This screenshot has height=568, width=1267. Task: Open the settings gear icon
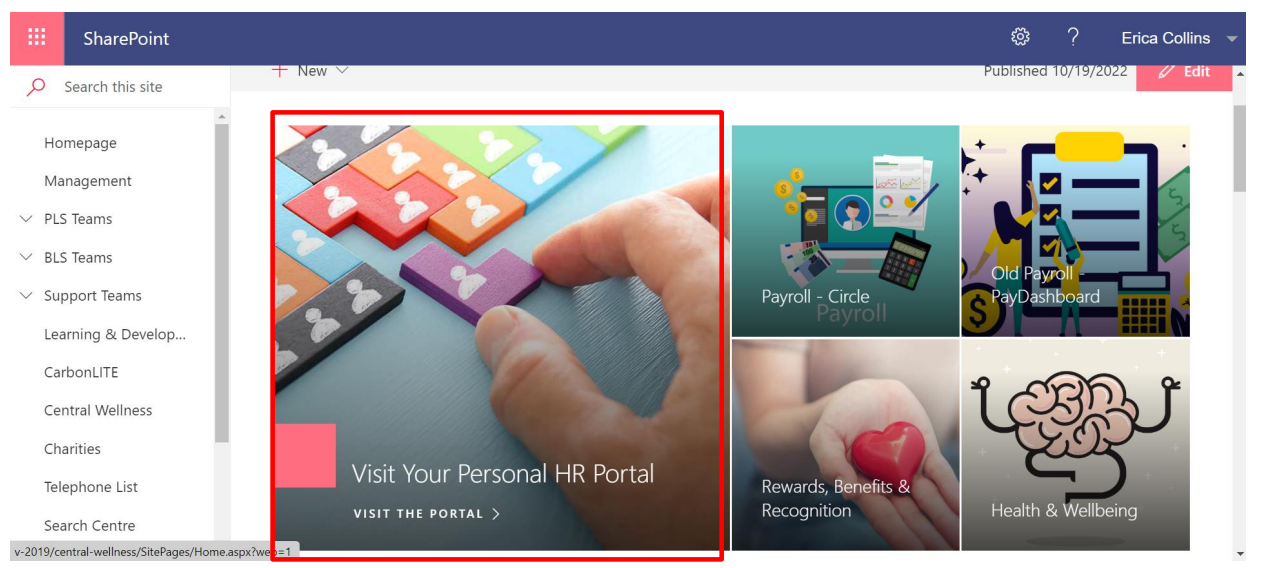pos(1020,38)
